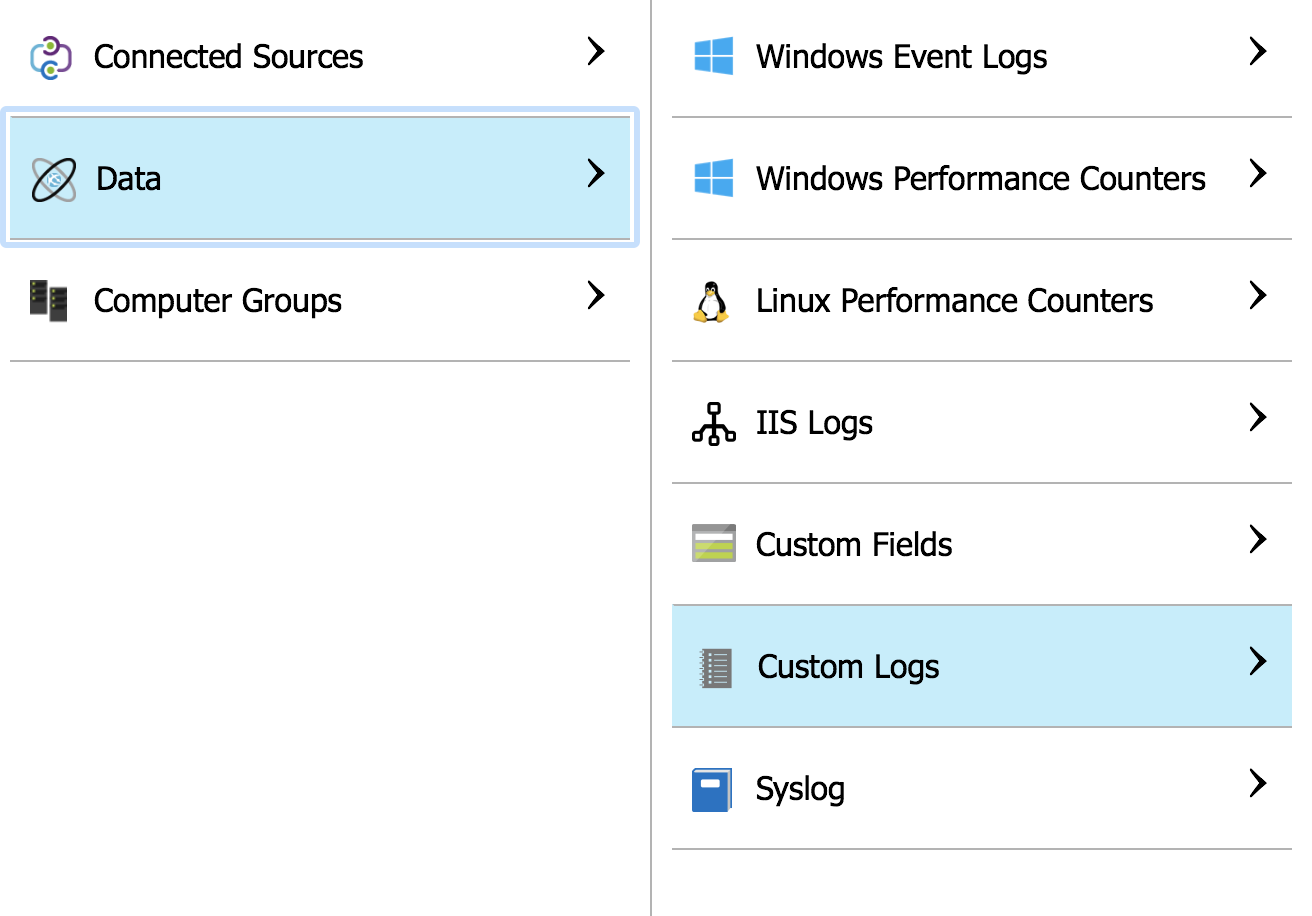The image size is (1312, 916).
Task: Open Windows Performance Counters settings
Action: pos(980,178)
